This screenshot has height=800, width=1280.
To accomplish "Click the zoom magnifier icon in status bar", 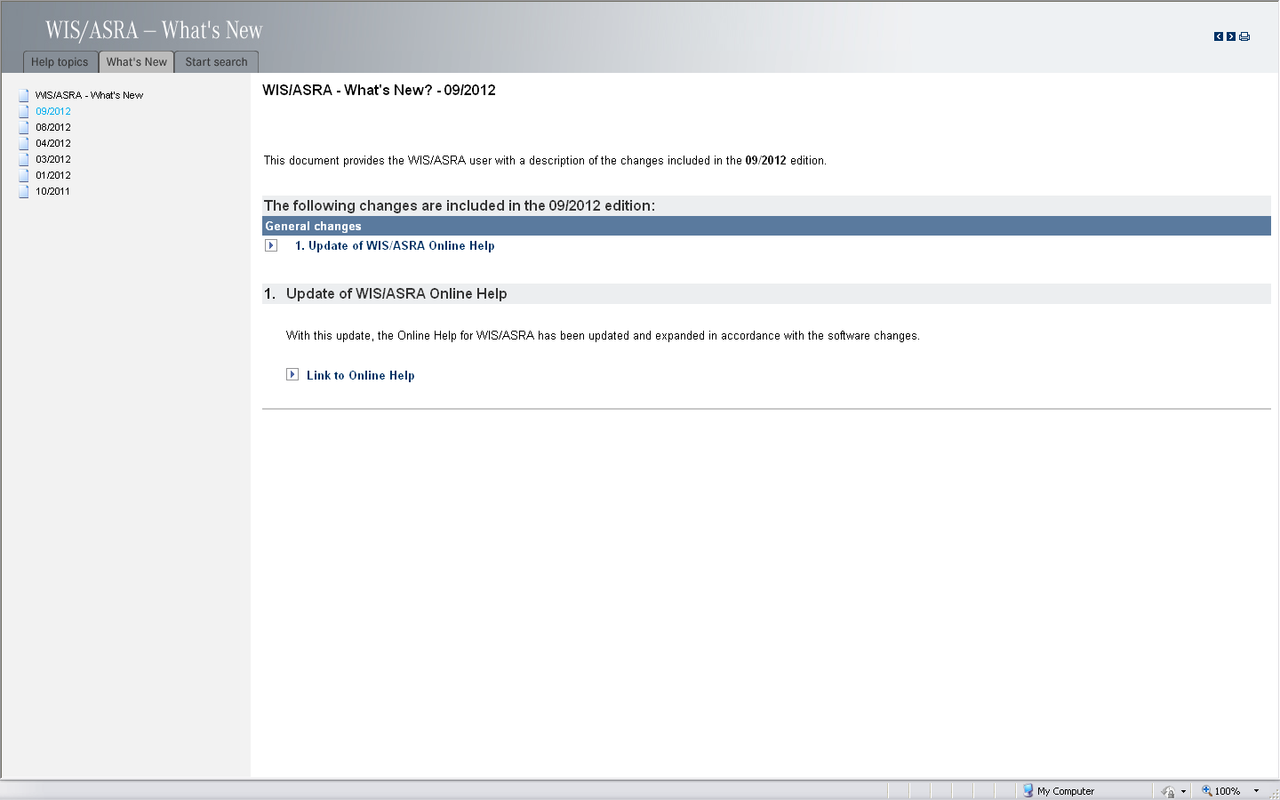I will (1207, 791).
